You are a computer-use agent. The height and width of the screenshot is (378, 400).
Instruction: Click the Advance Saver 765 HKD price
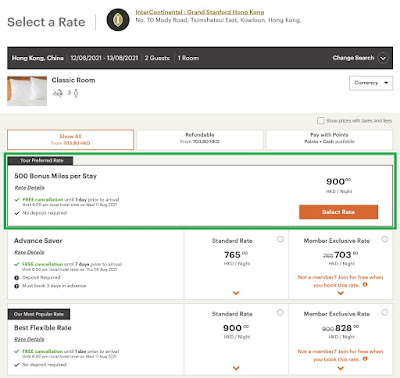click(x=236, y=255)
